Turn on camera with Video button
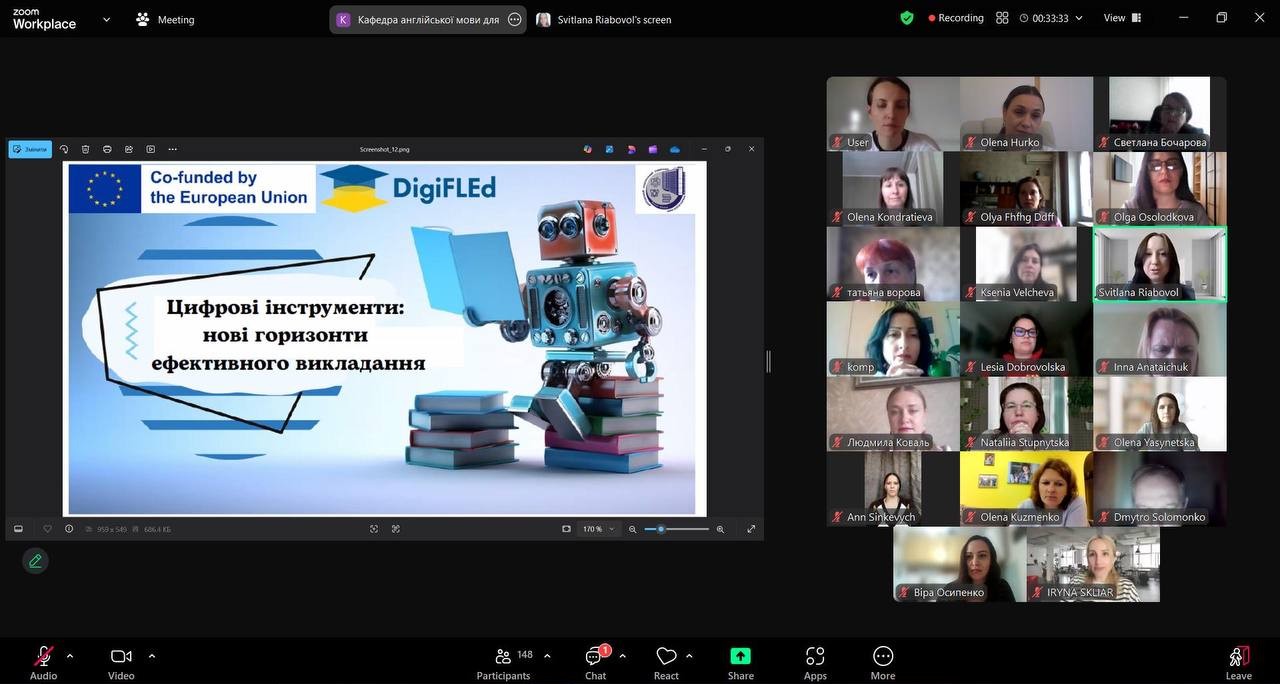Screen dimensions: 1280x684 pos(121,662)
